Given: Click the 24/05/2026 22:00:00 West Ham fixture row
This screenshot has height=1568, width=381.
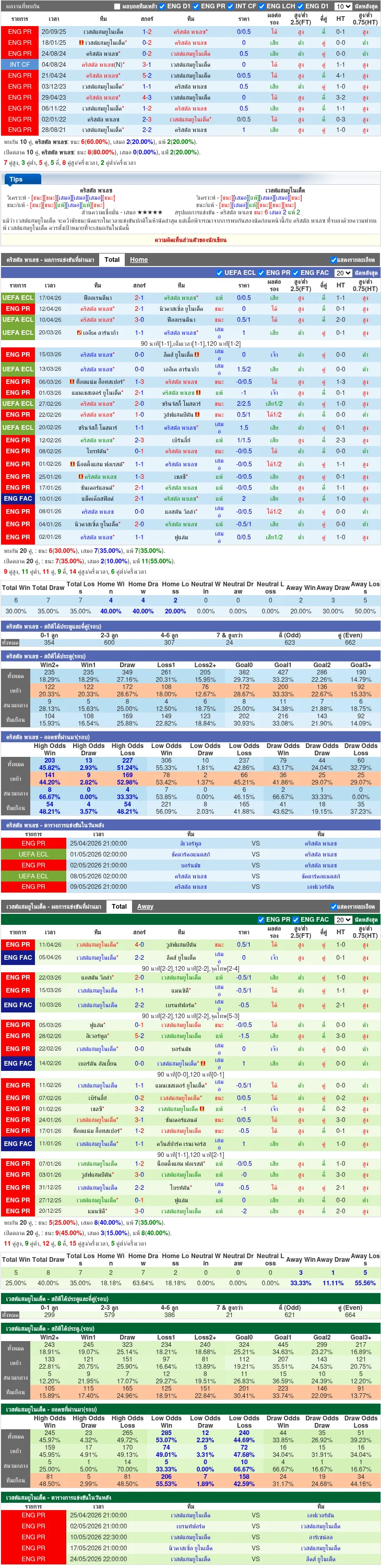Looking at the screenshot, I should click(190, 1559).
